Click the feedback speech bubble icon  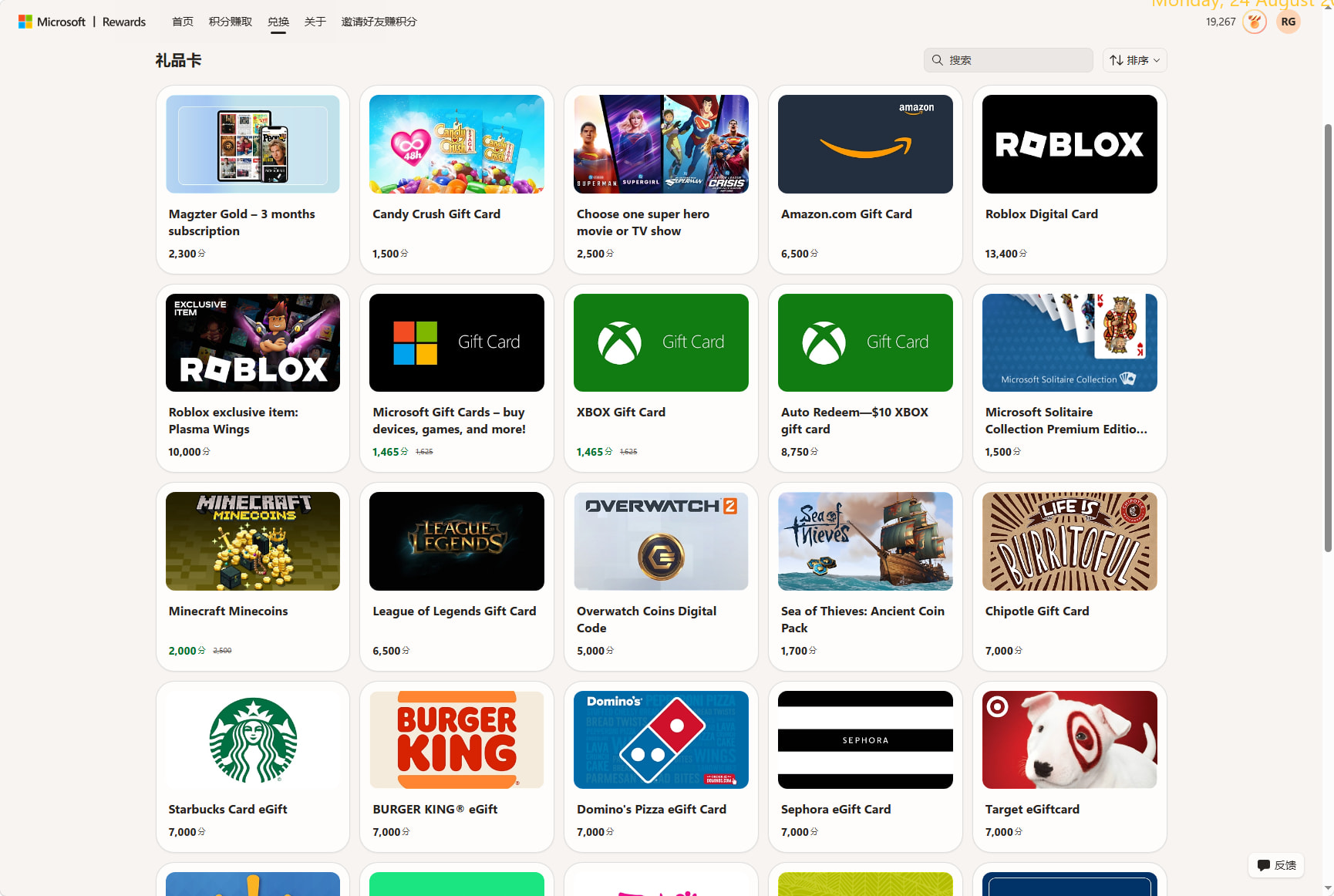click(x=1264, y=865)
